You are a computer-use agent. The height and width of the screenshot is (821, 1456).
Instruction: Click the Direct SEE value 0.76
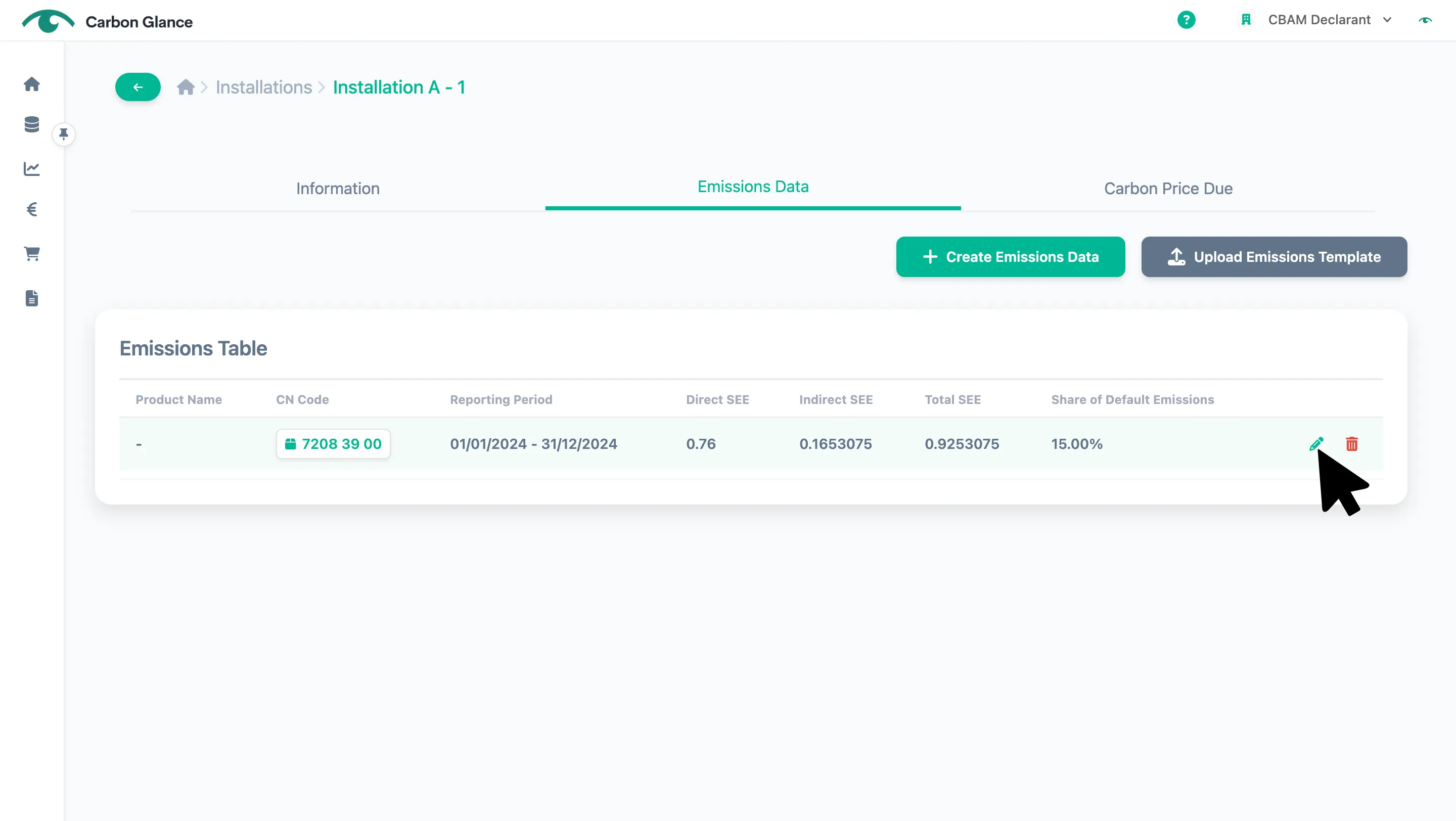[x=701, y=443]
